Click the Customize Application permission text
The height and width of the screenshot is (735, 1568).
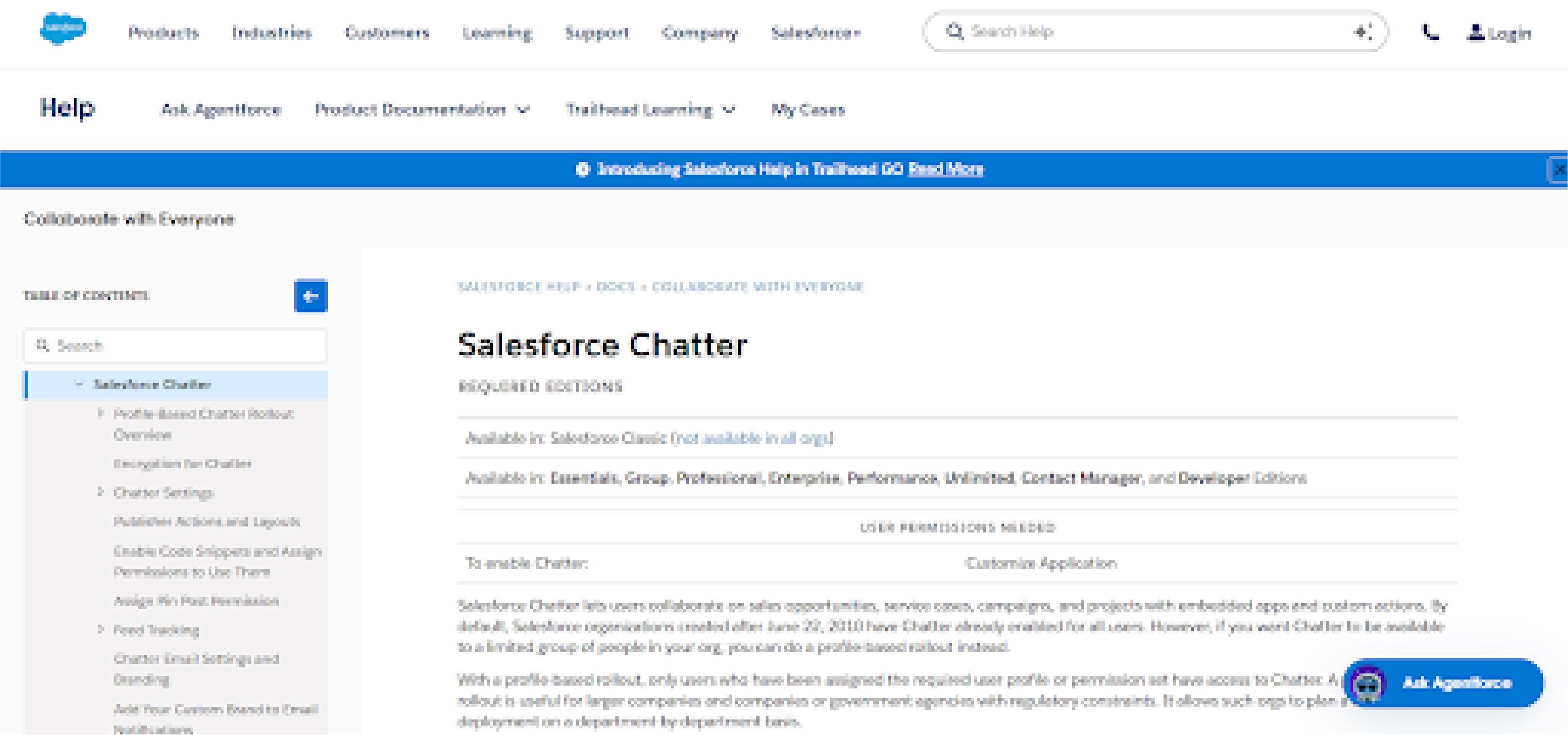[1041, 563]
